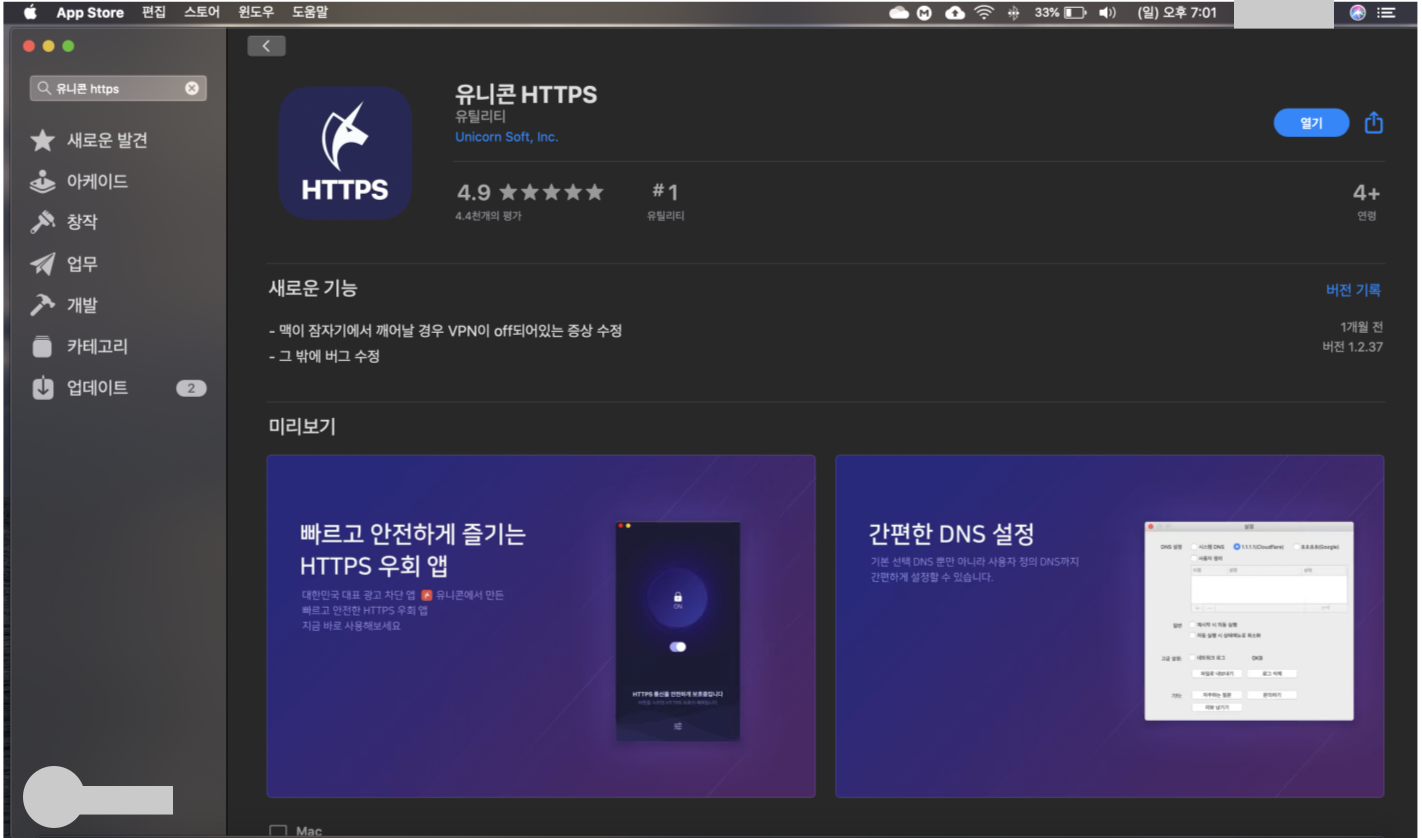Click the updates badge showing 2
Viewport: 1422px width, 838px height.
point(191,388)
